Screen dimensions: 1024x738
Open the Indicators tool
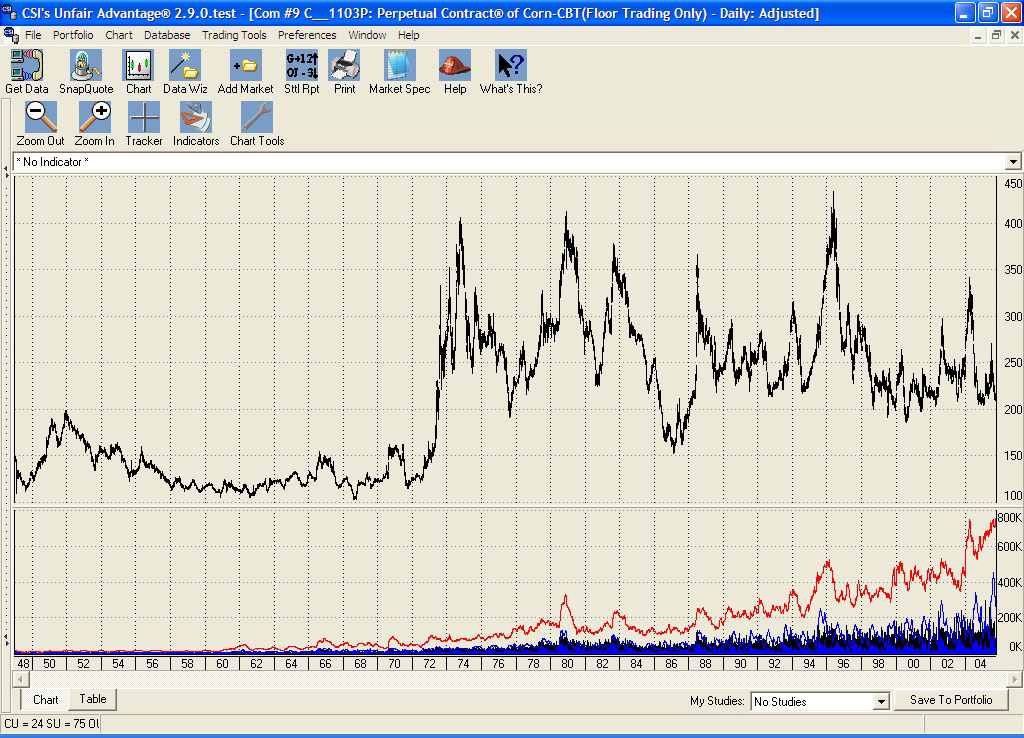[196, 124]
